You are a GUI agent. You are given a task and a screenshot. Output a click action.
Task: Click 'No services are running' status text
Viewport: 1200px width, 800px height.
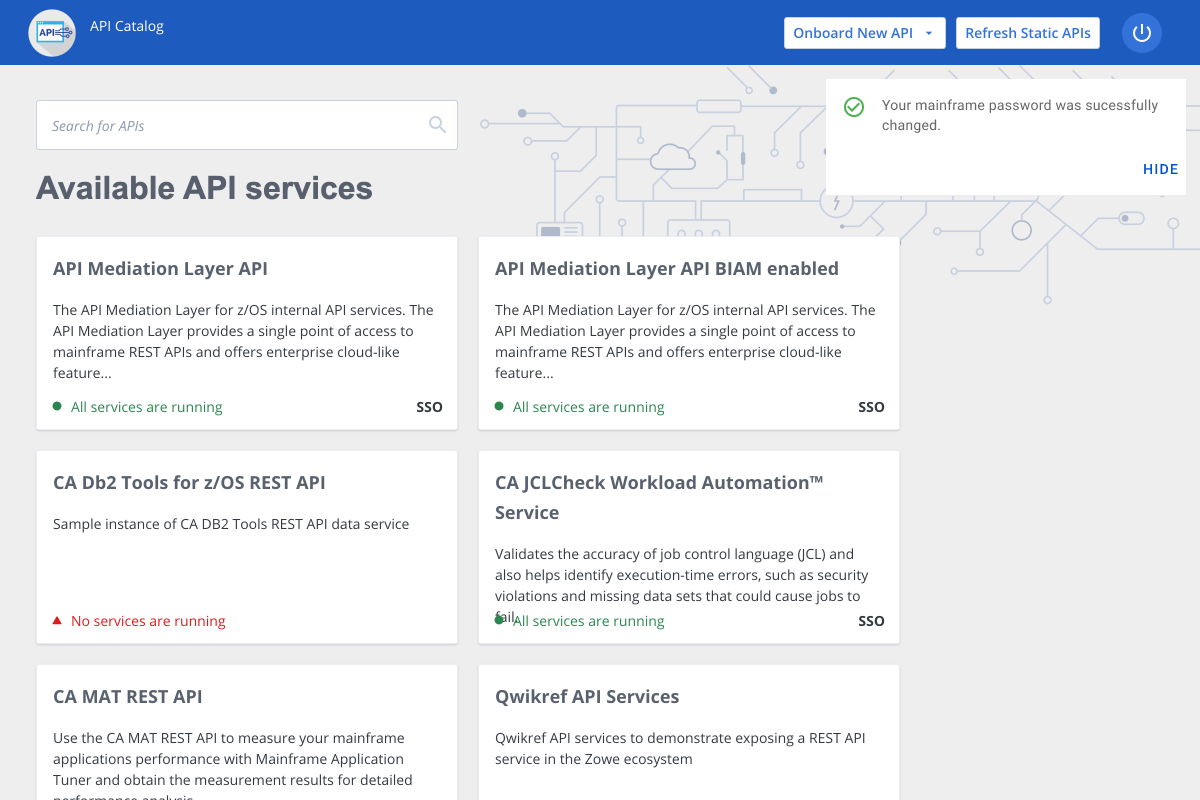(x=148, y=621)
